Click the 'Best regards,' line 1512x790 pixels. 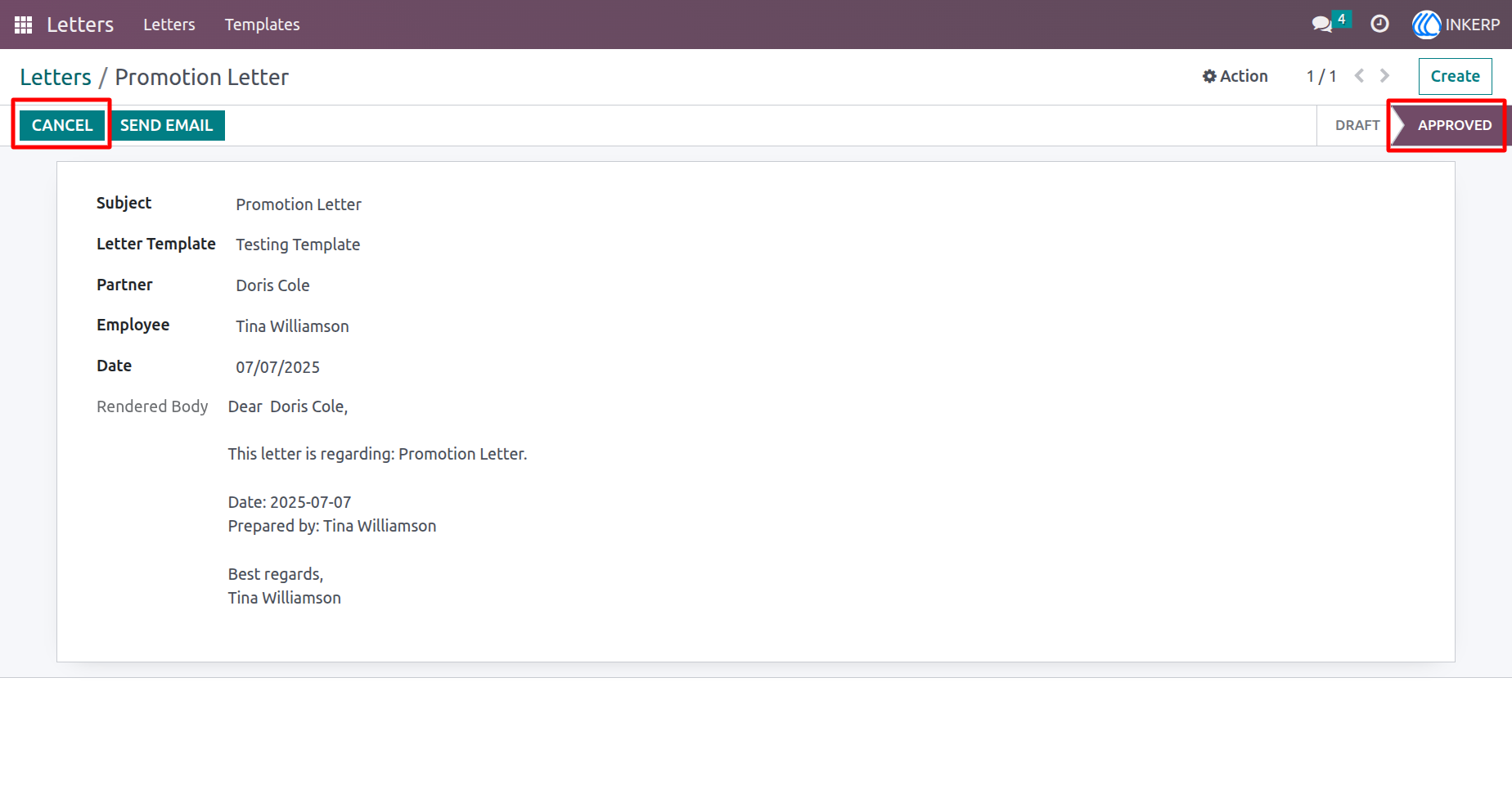(276, 574)
